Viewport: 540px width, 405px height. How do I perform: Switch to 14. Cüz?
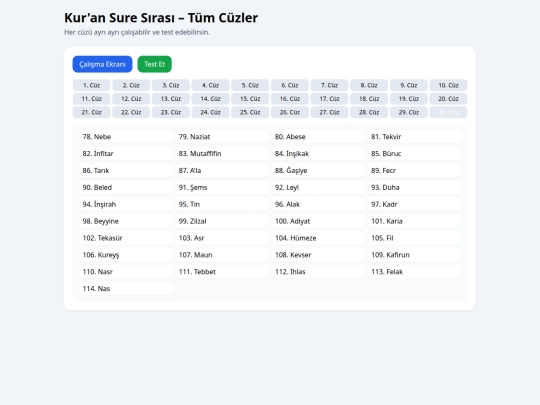[210, 99]
